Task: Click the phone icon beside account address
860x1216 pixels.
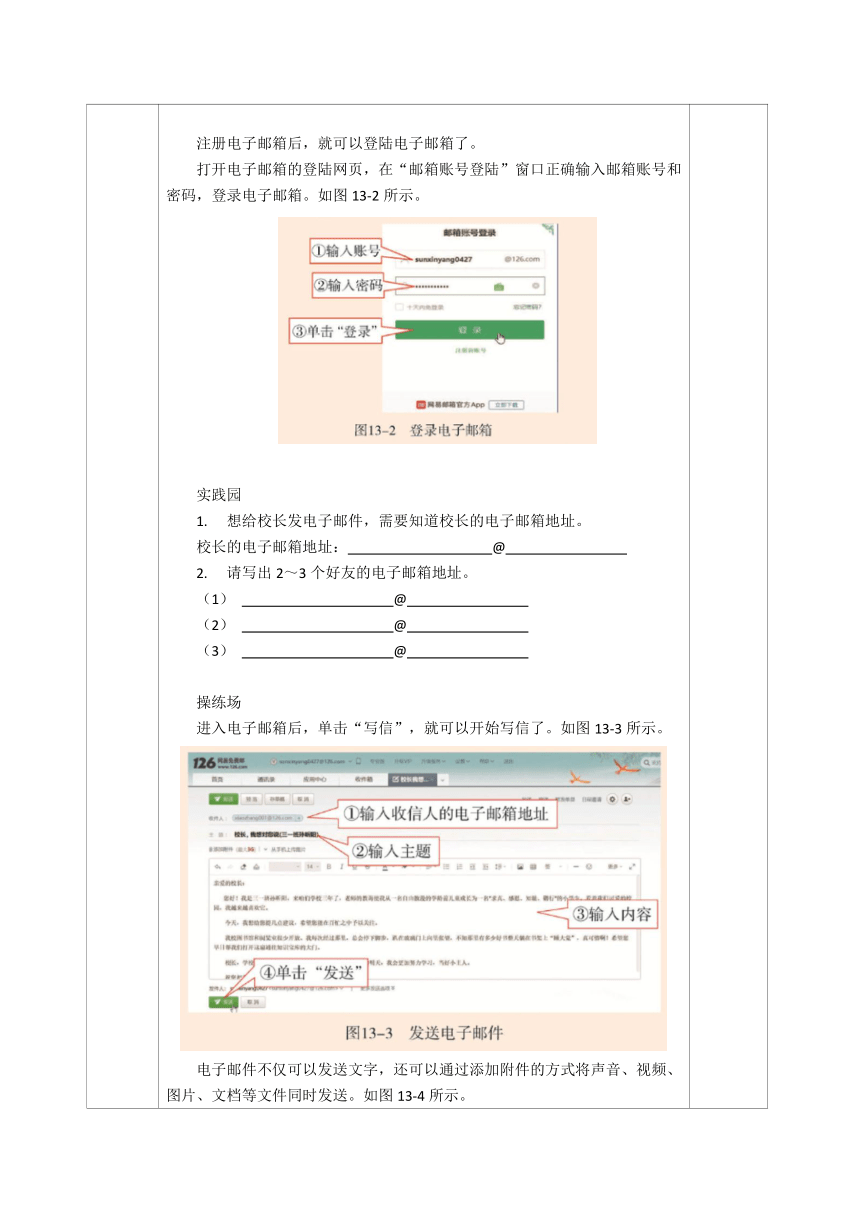Action: tap(358, 761)
